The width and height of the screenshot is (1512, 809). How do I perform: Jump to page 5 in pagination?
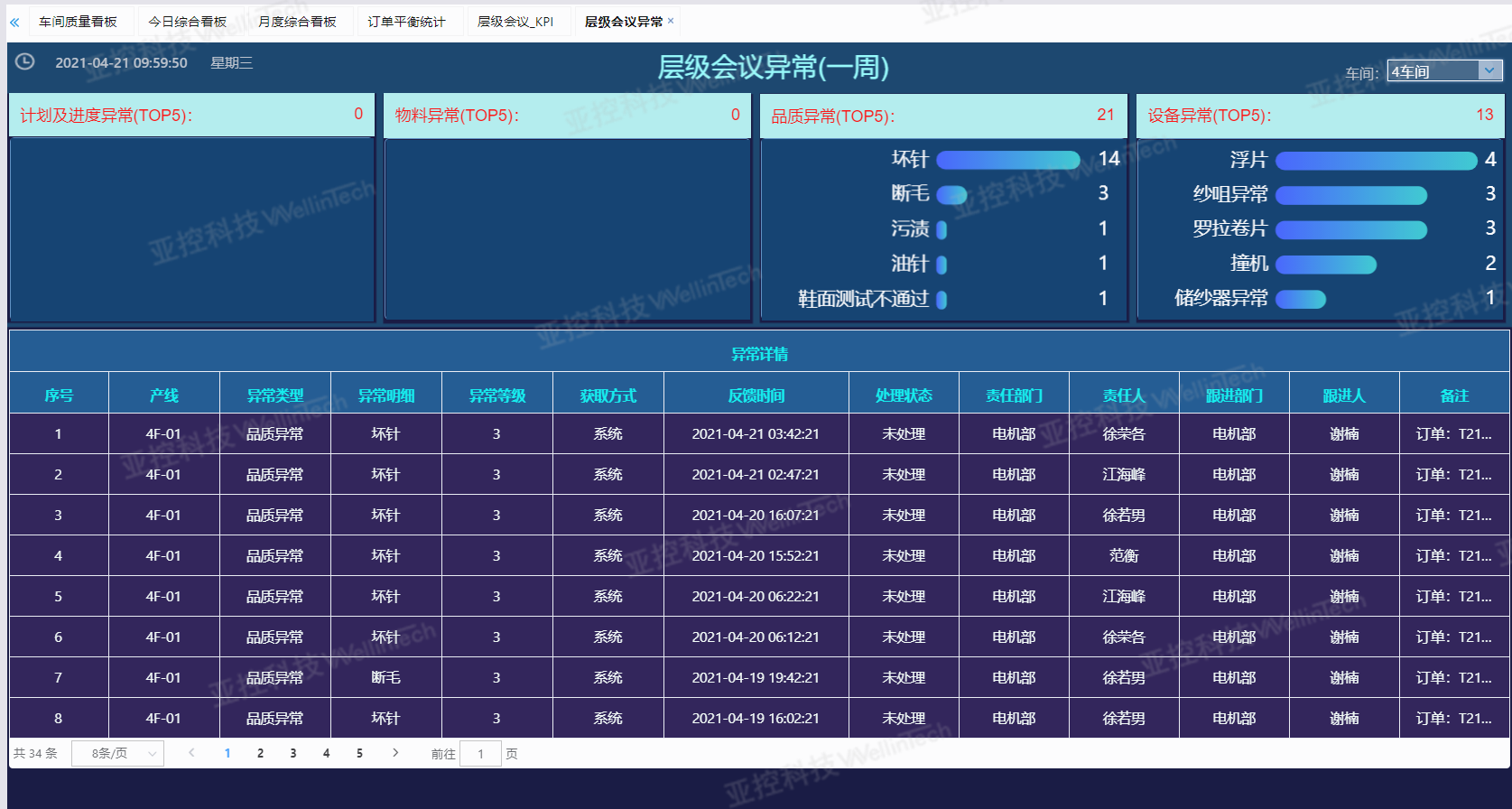[x=359, y=753]
